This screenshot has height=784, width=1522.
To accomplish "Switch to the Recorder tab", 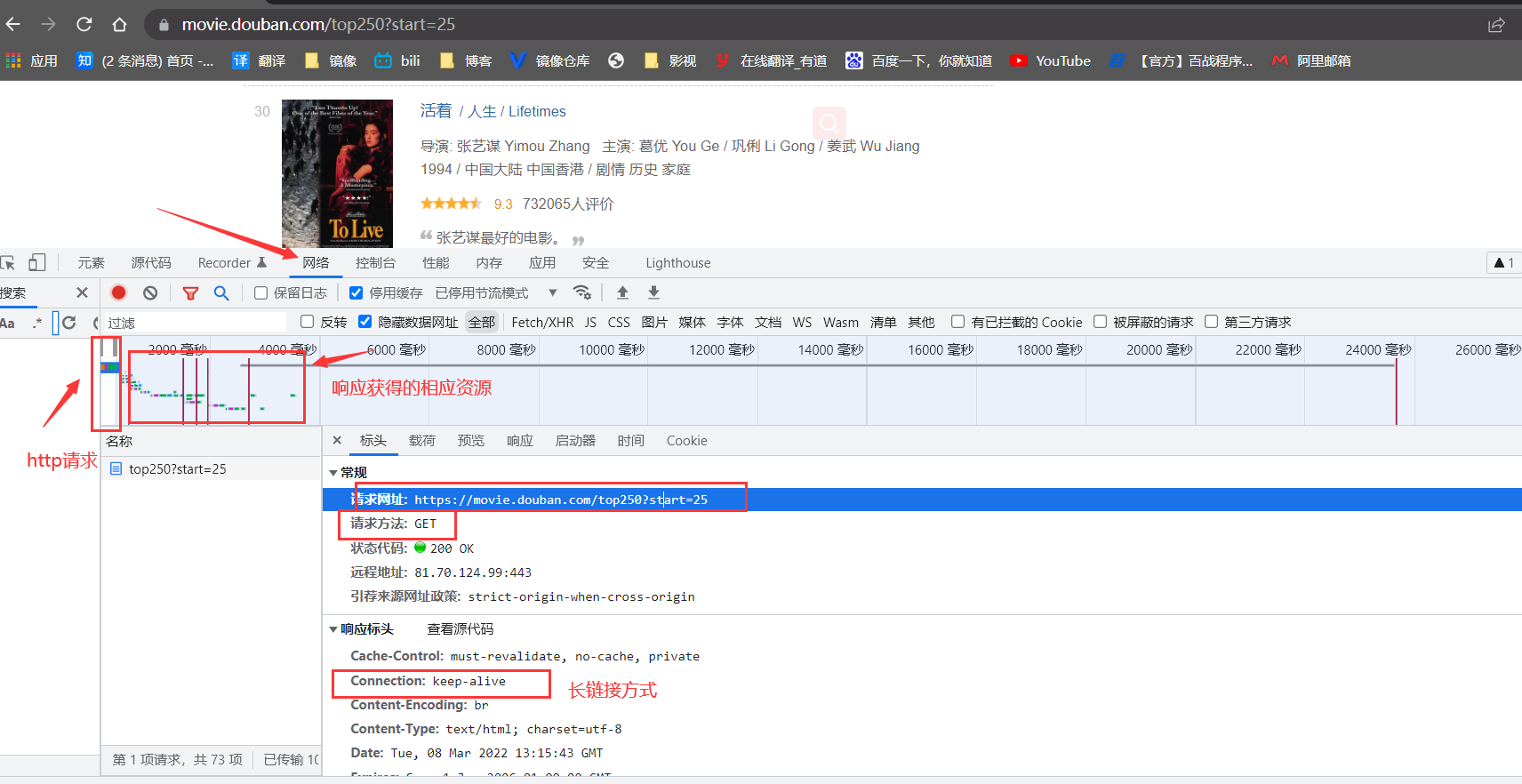I will tap(232, 263).
